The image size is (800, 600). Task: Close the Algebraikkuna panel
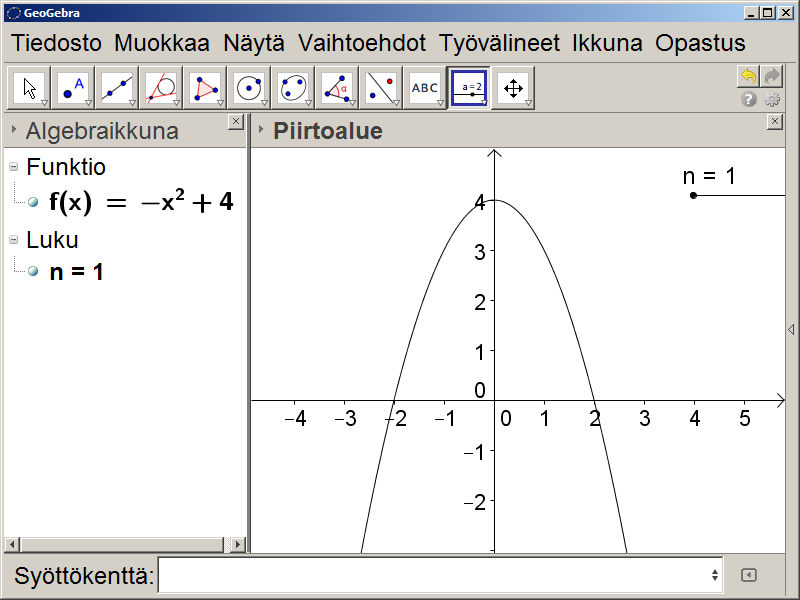[235, 122]
